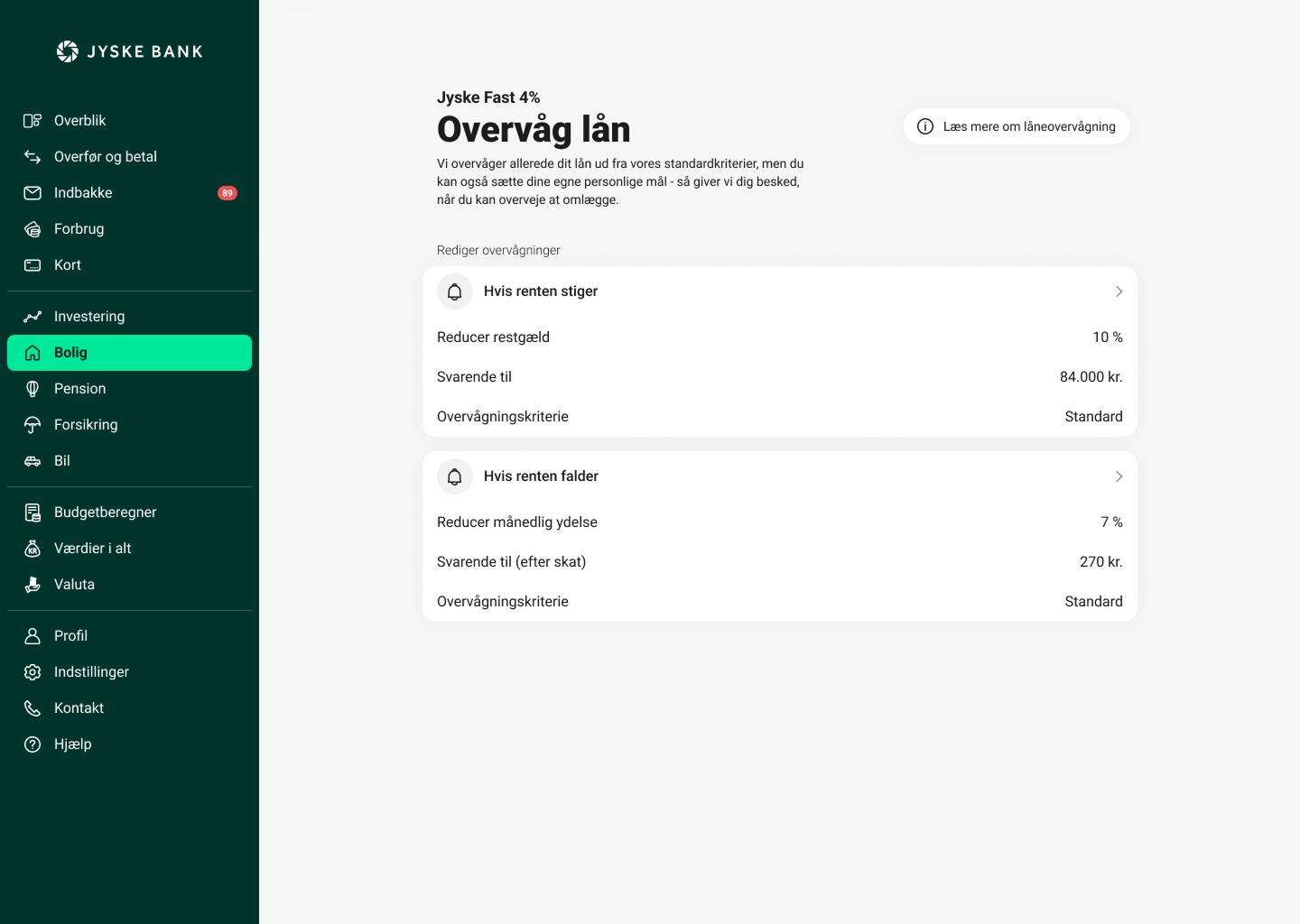Click the bell icon for Hvis renten falder
The height and width of the screenshot is (924, 1300).
[455, 476]
